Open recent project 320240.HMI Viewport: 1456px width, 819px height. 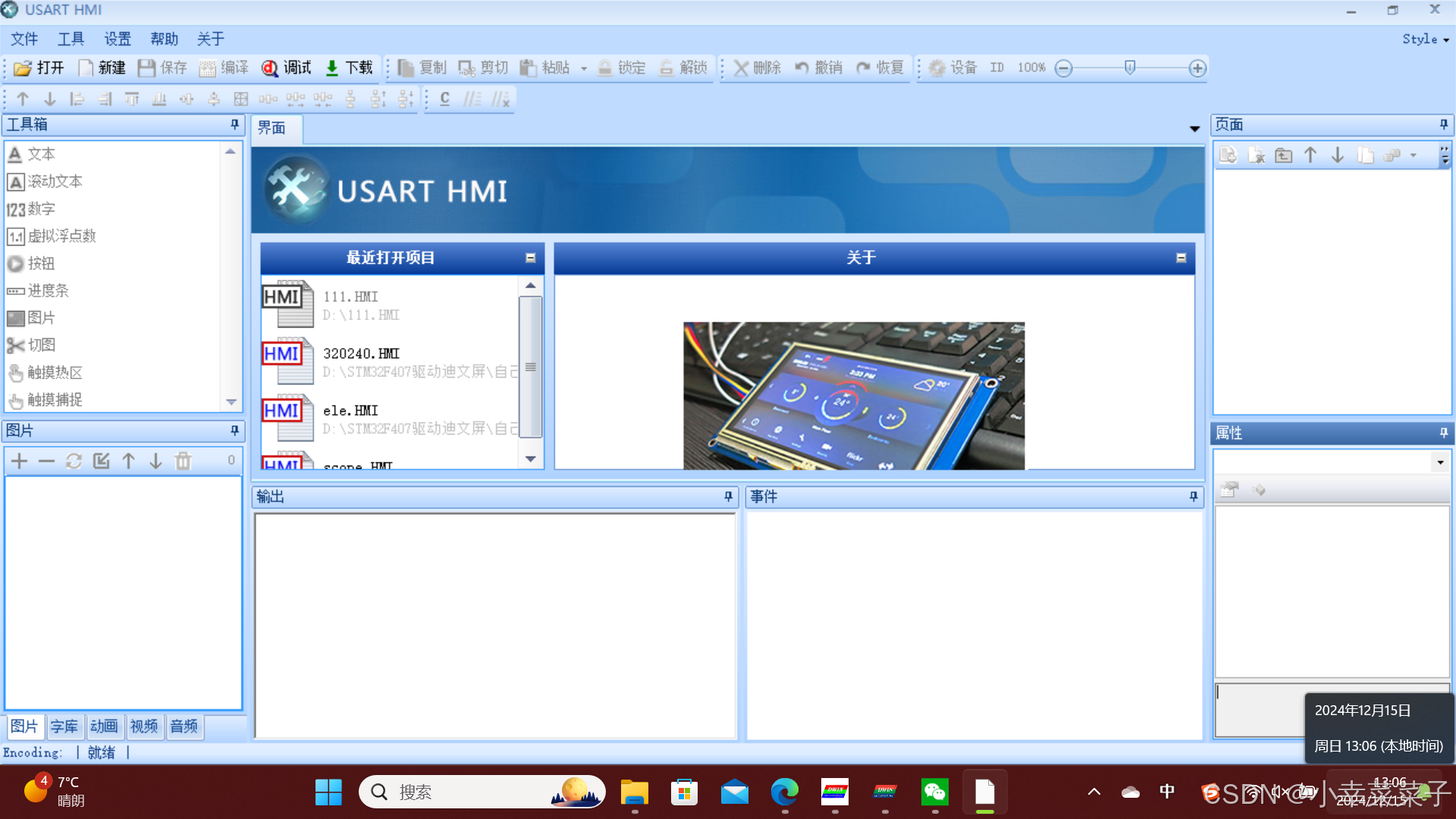(361, 354)
